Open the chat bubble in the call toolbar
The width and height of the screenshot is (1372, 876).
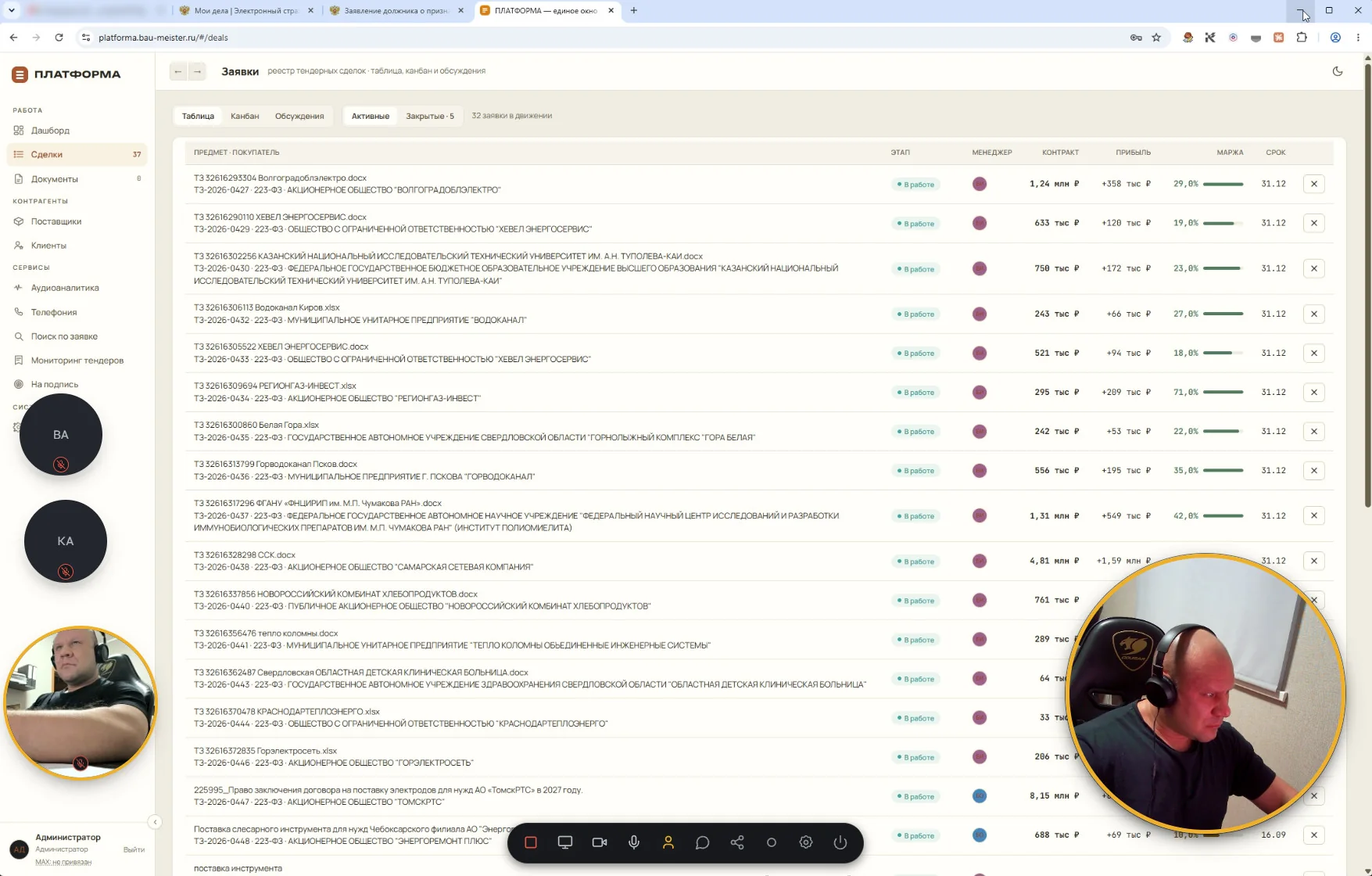[x=703, y=842]
